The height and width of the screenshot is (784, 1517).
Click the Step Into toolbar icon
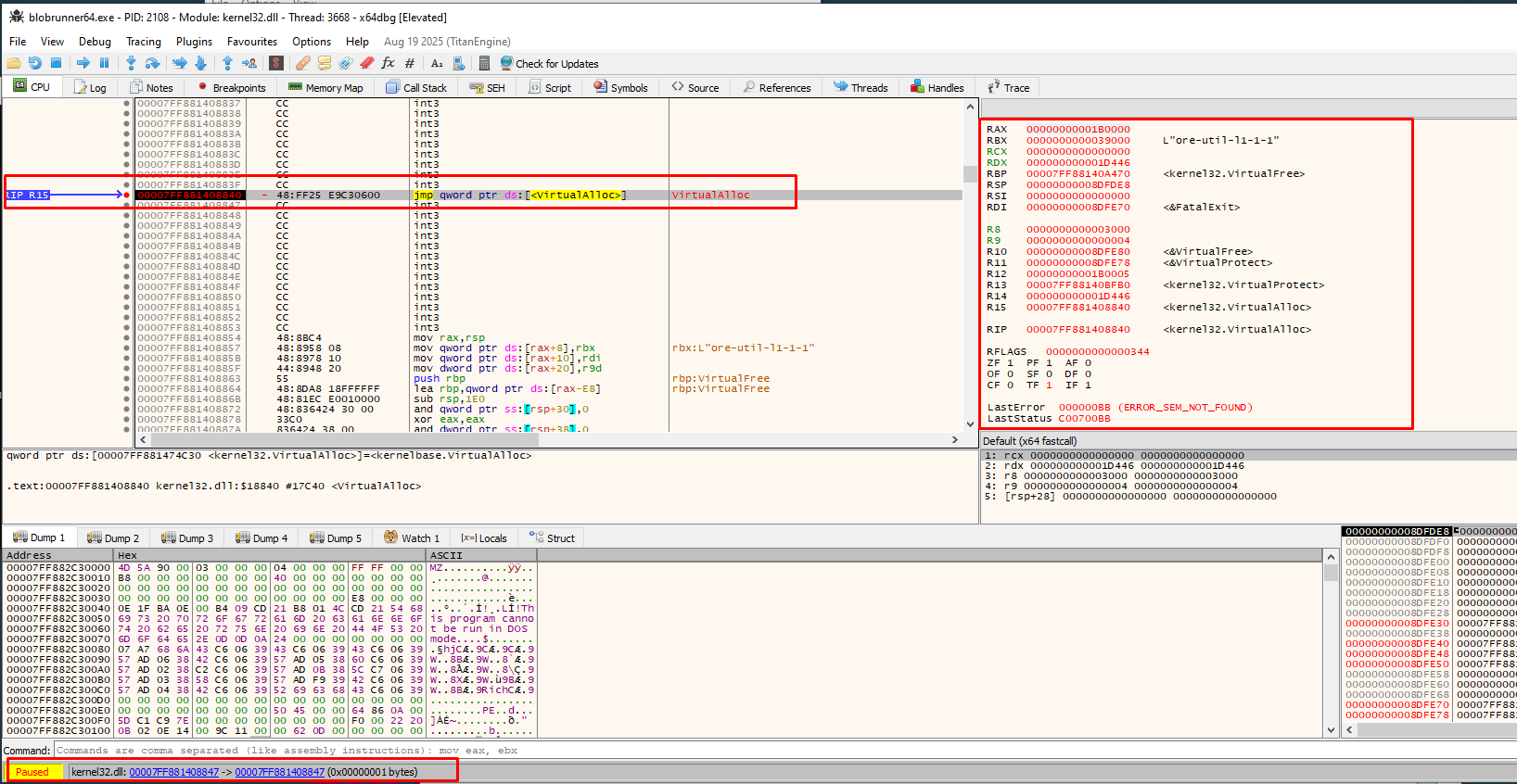pyautogui.click(x=131, y=63)
